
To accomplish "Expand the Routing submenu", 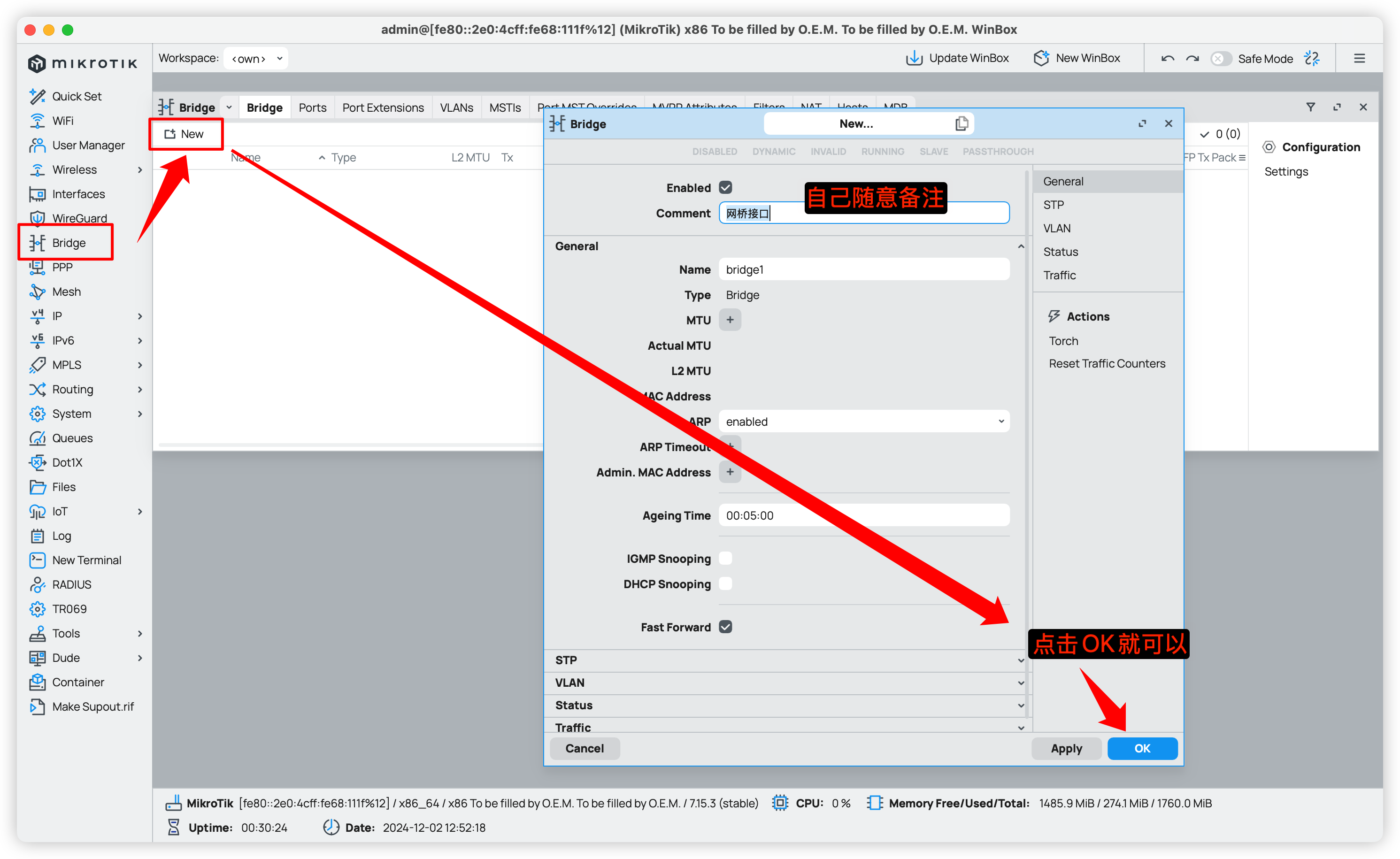I will click(140, 389).
